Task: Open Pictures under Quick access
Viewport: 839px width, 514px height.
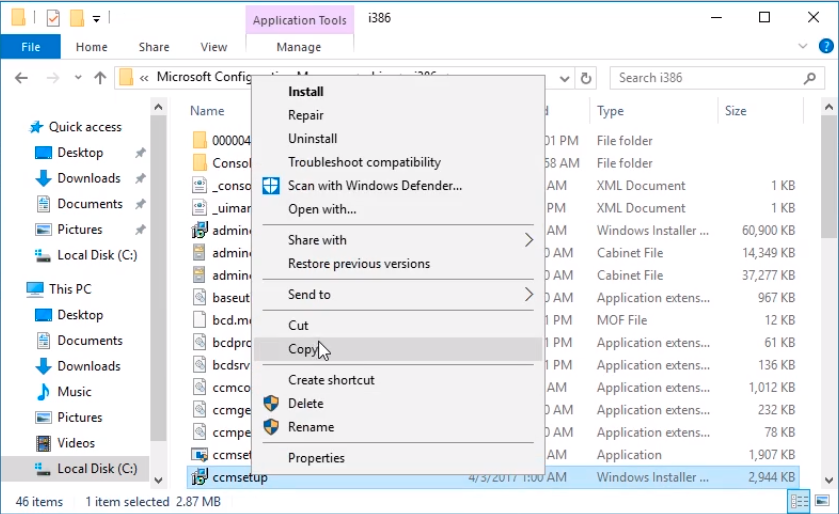Action: (80, 229)
